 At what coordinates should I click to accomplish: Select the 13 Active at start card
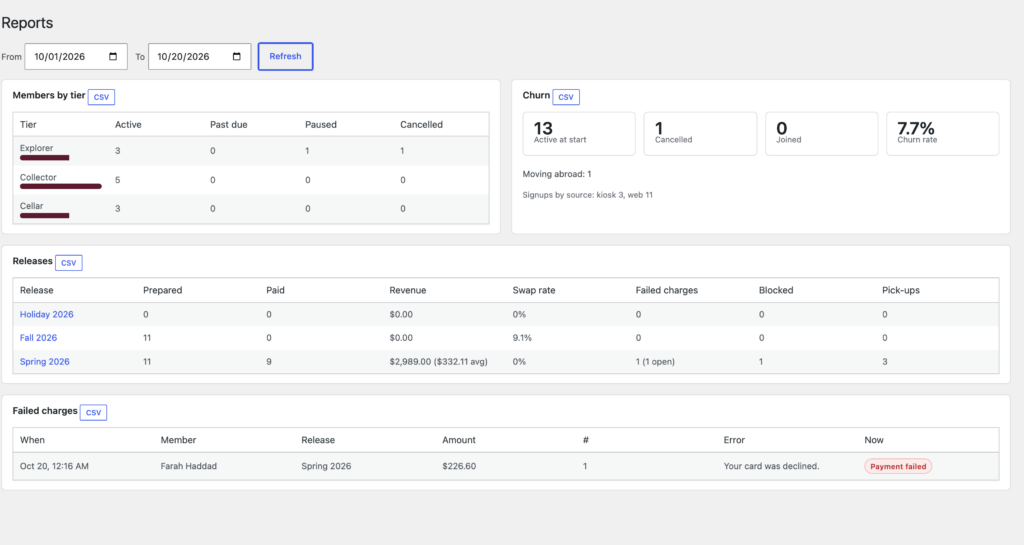579,134
